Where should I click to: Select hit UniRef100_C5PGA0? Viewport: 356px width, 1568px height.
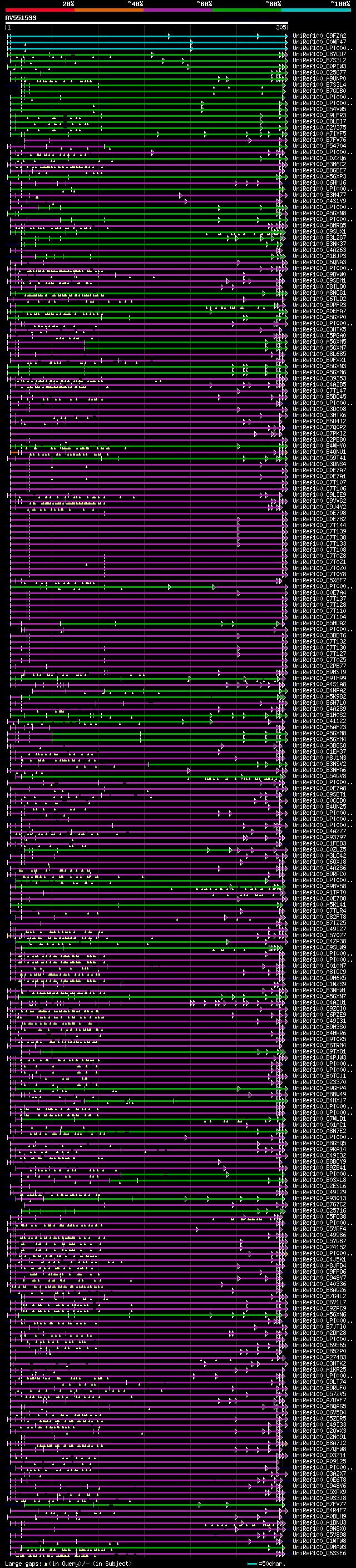pos(319,336)
